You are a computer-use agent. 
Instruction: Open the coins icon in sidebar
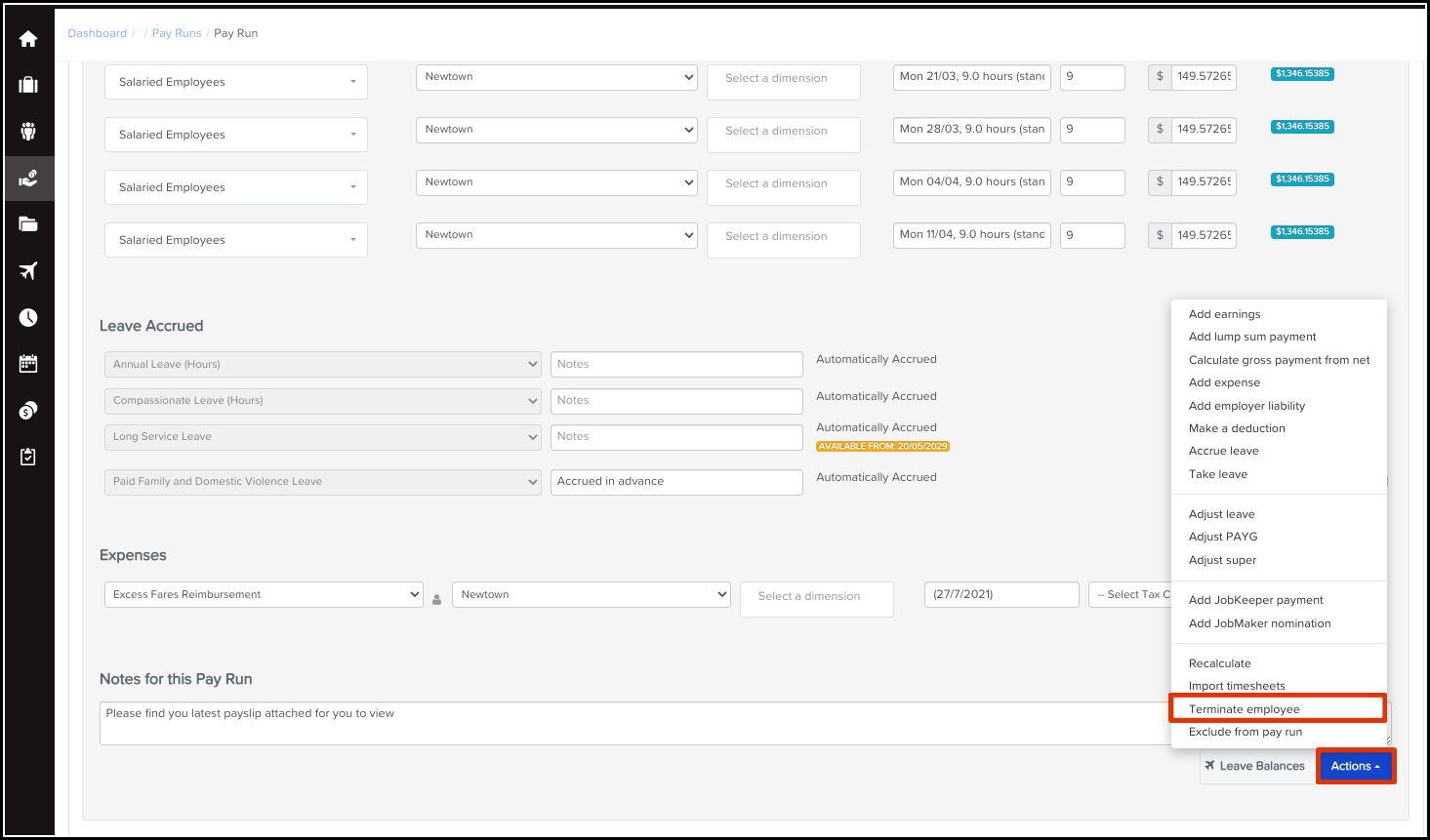tap(28, 411)
